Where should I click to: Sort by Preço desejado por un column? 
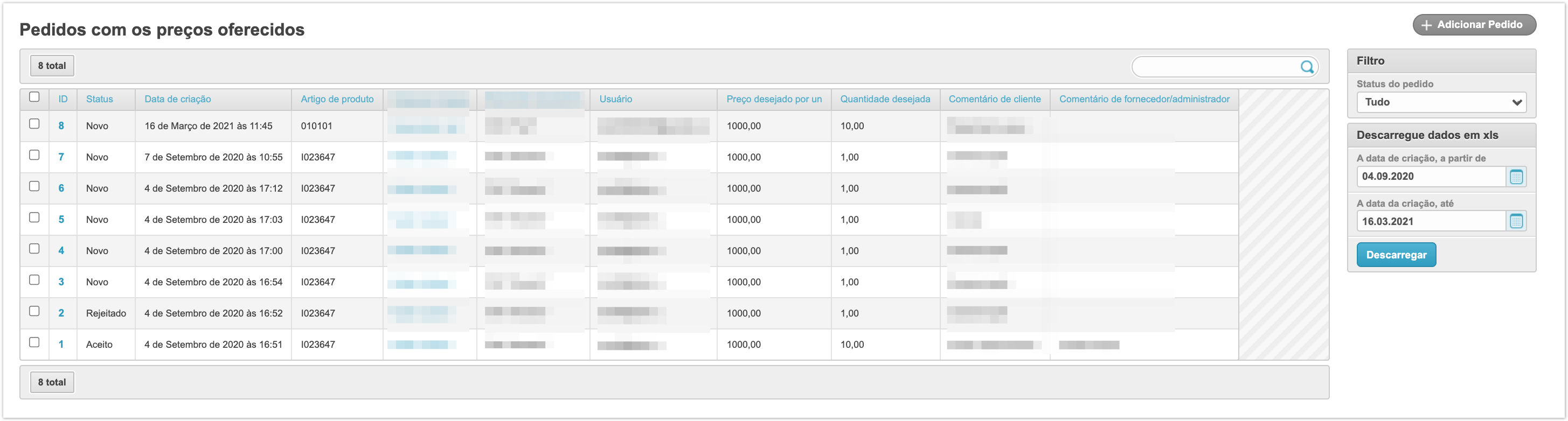click(774, 99)
